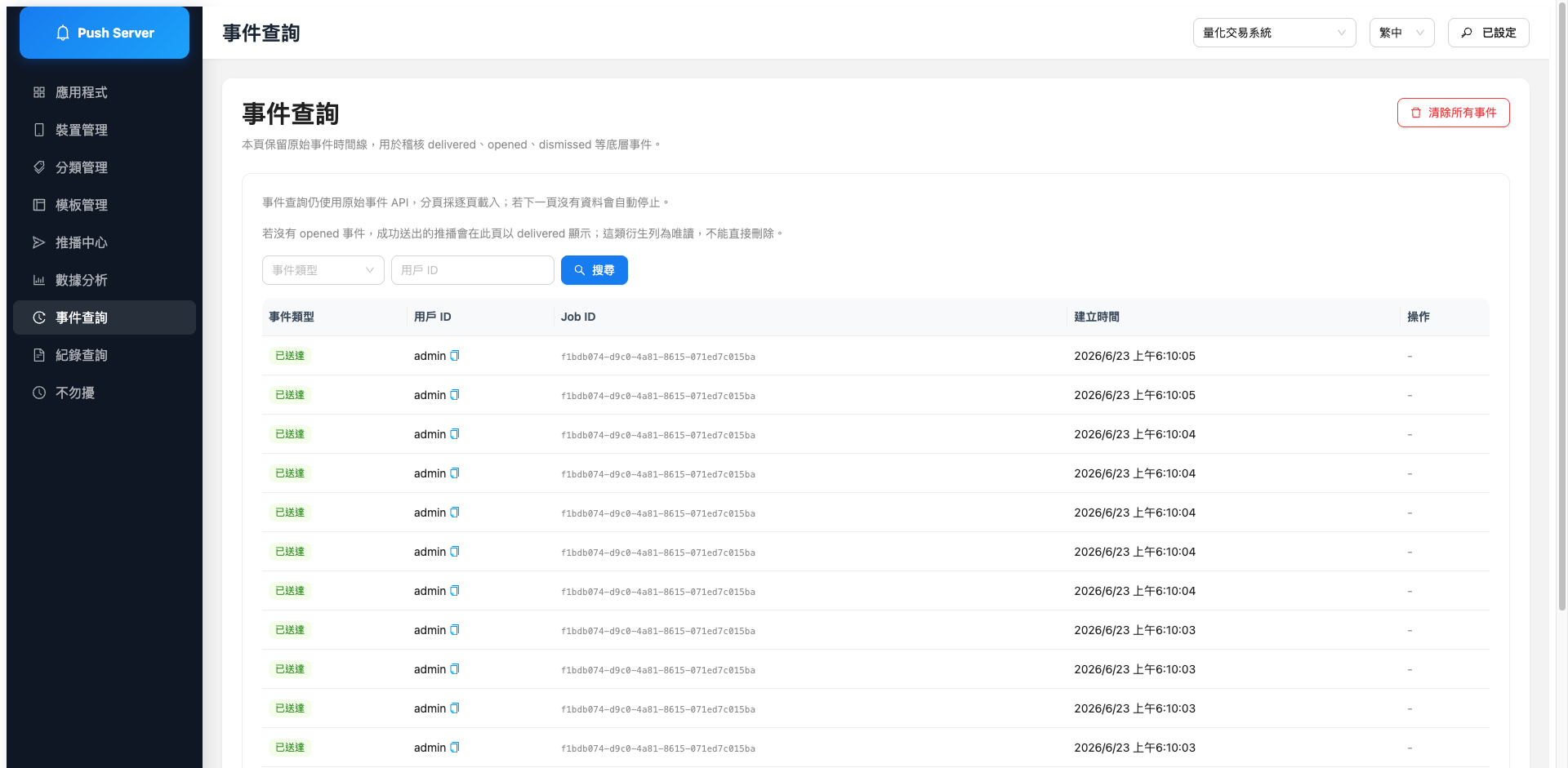
Task: Select 事件查詢 sidebar menu item
Action: (x=105, y=317)
